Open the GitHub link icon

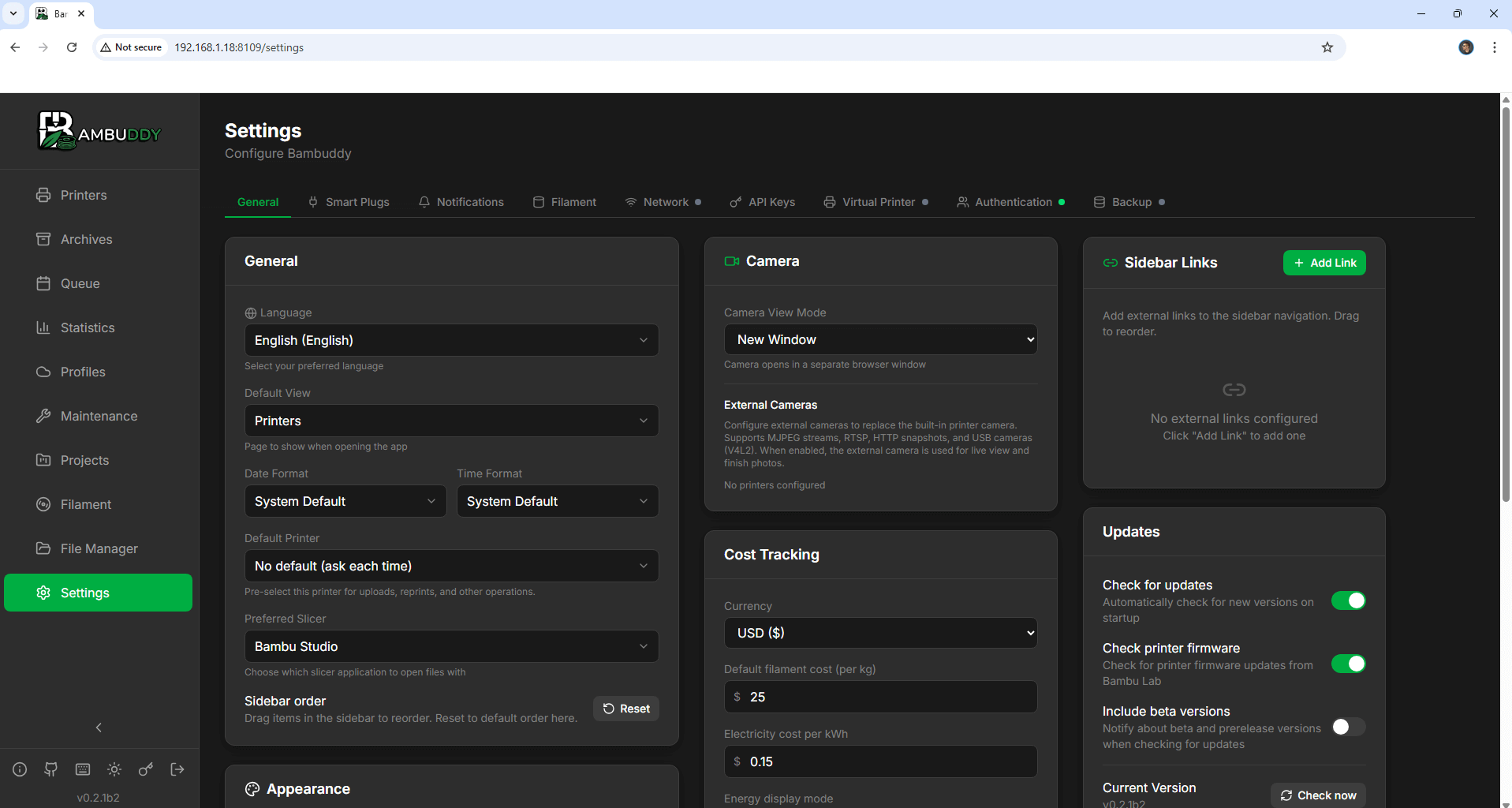click(51, 769)
